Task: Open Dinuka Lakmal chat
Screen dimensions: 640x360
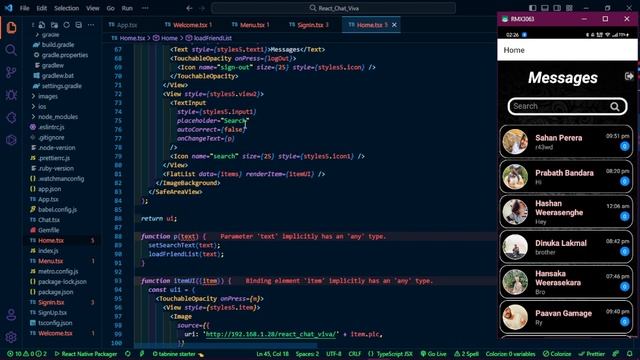Action: 566,247
